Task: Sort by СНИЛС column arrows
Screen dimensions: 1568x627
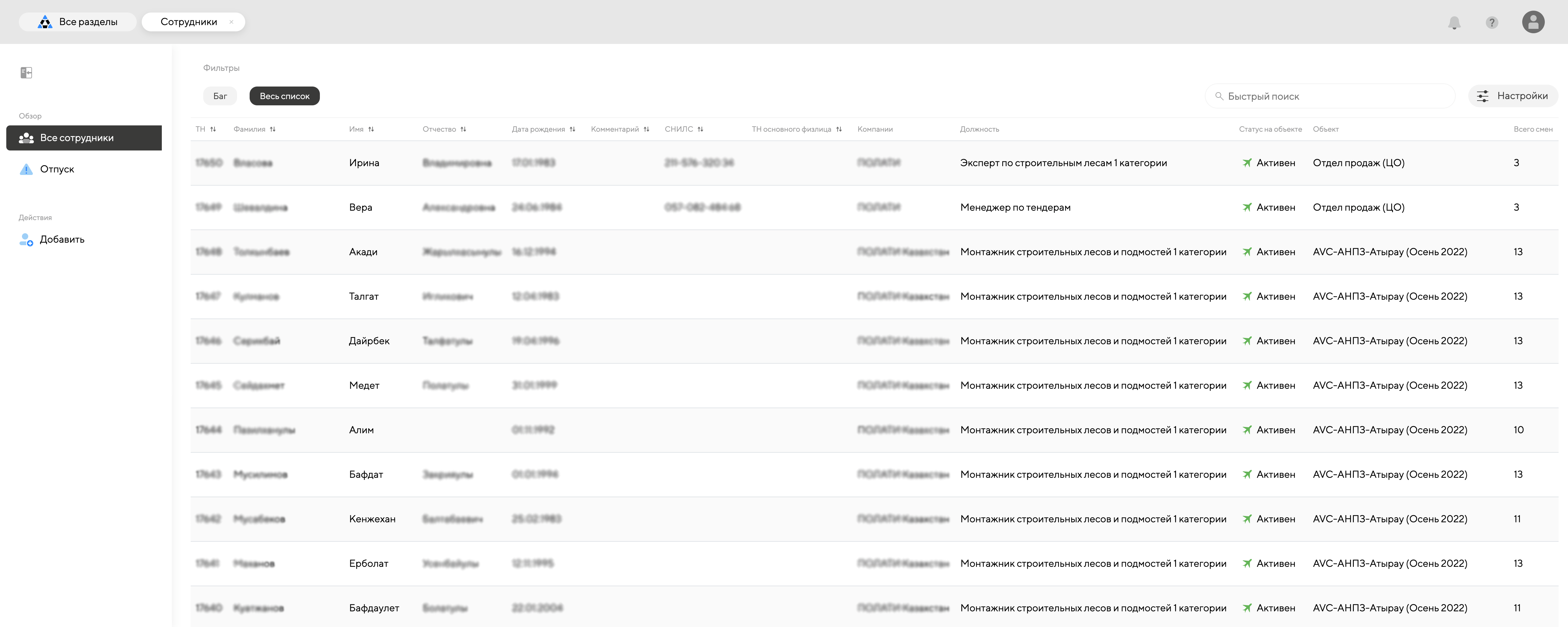Action: [x=701, y=129]
